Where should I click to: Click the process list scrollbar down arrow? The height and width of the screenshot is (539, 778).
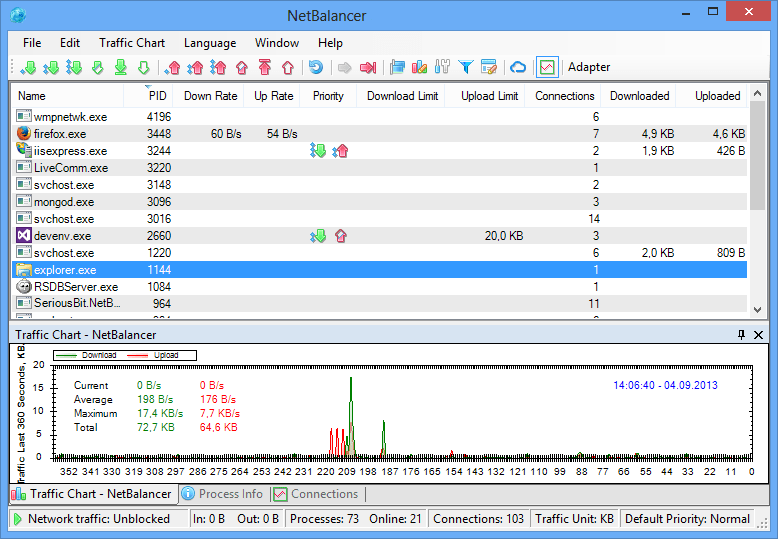tap(757, 310)
